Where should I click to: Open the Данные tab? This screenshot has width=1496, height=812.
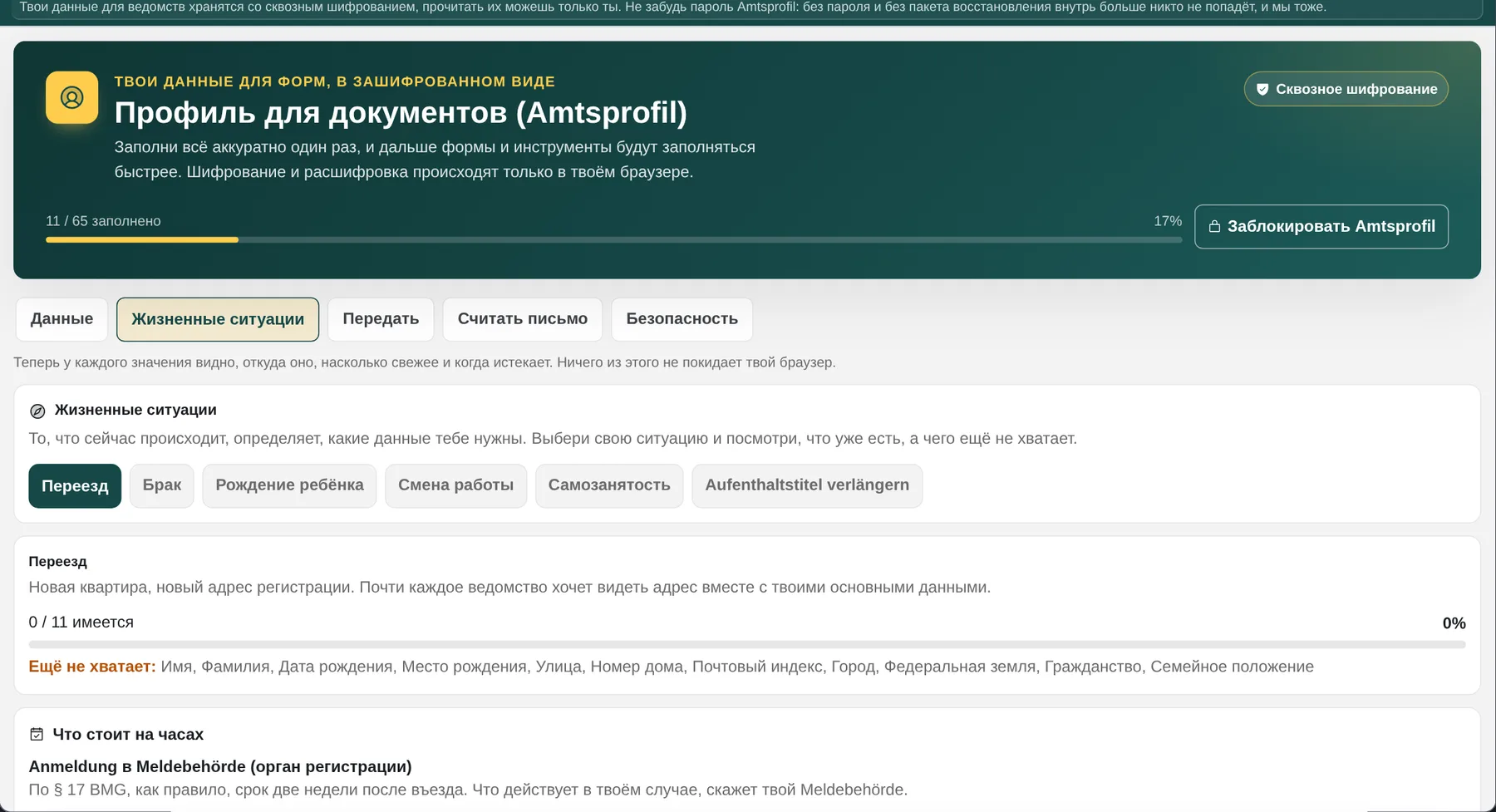(x=62, y=319)
